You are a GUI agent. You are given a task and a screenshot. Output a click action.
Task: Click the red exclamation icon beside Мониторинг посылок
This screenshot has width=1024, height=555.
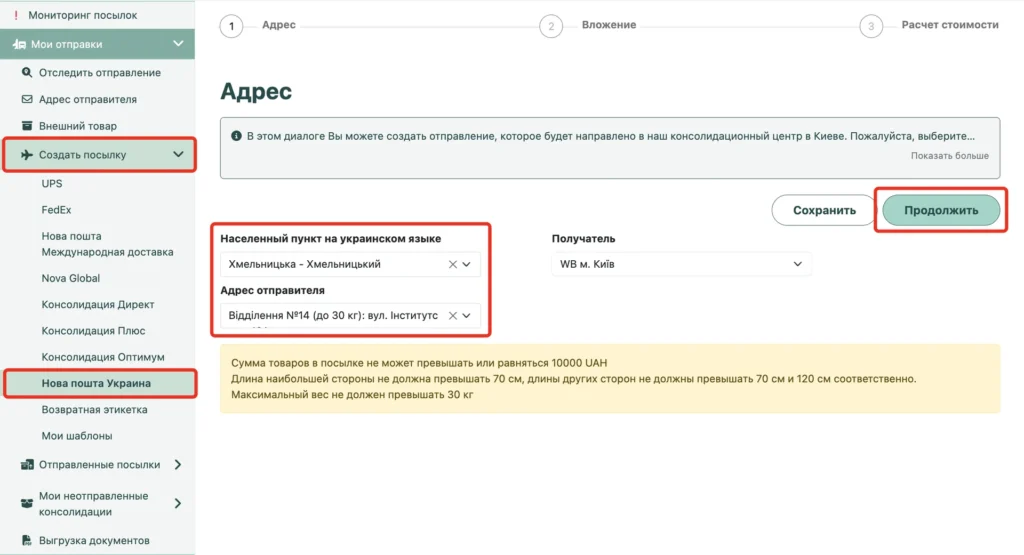pos(16,15)
